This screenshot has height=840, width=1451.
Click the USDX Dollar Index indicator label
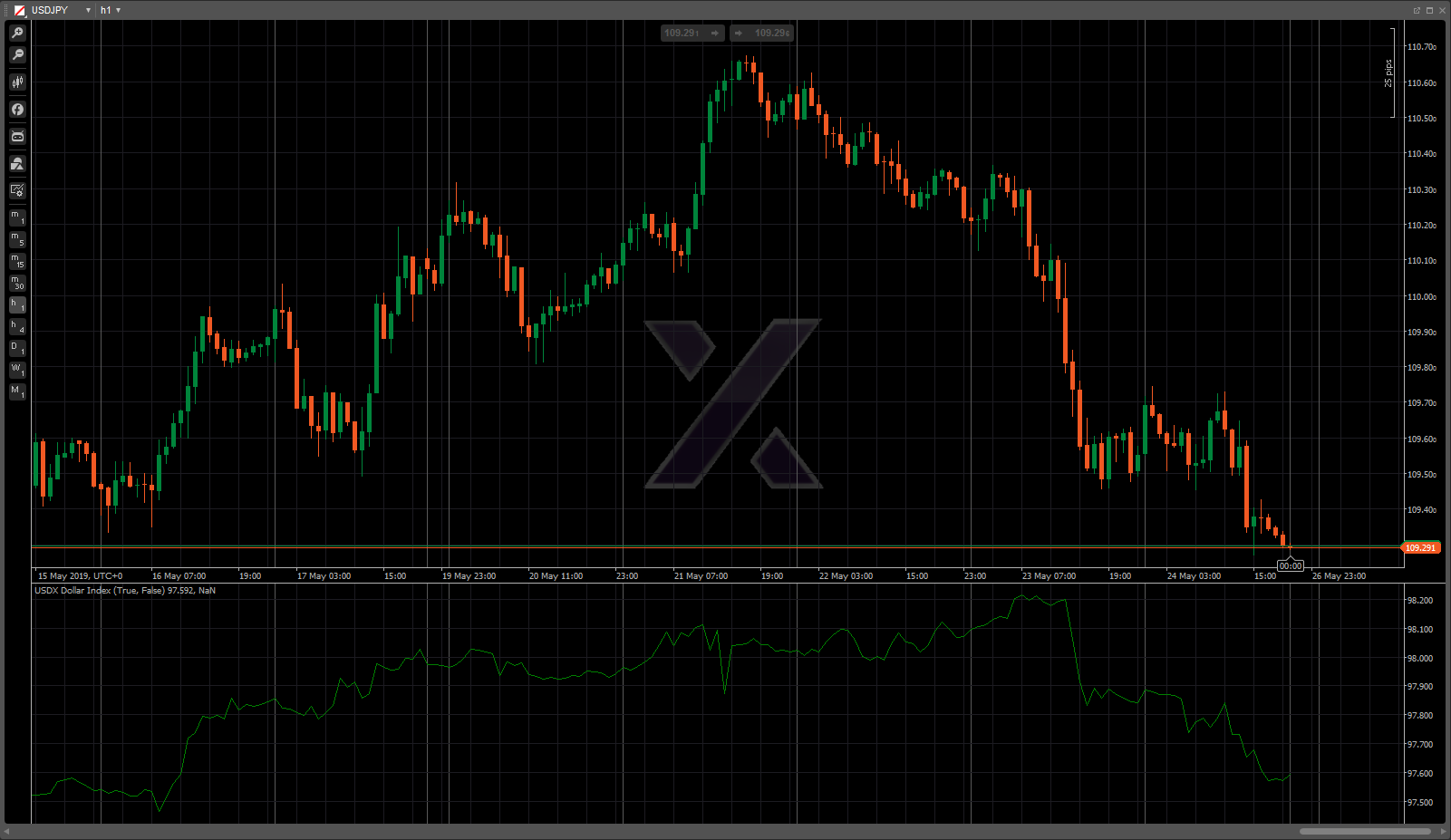[125, 591]
